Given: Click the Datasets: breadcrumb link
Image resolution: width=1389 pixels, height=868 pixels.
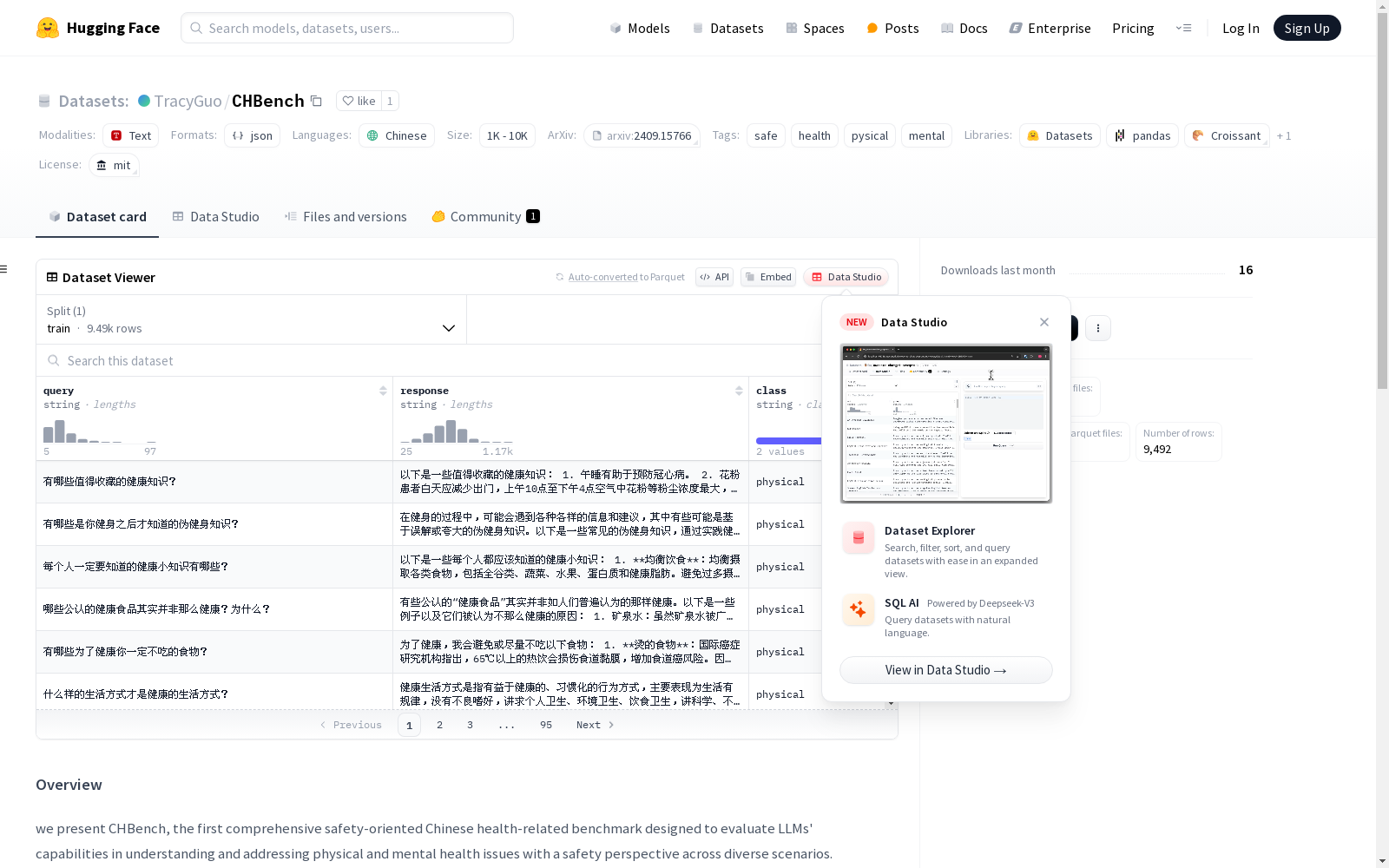Looking at the screenshot, I should click(94, 101).
